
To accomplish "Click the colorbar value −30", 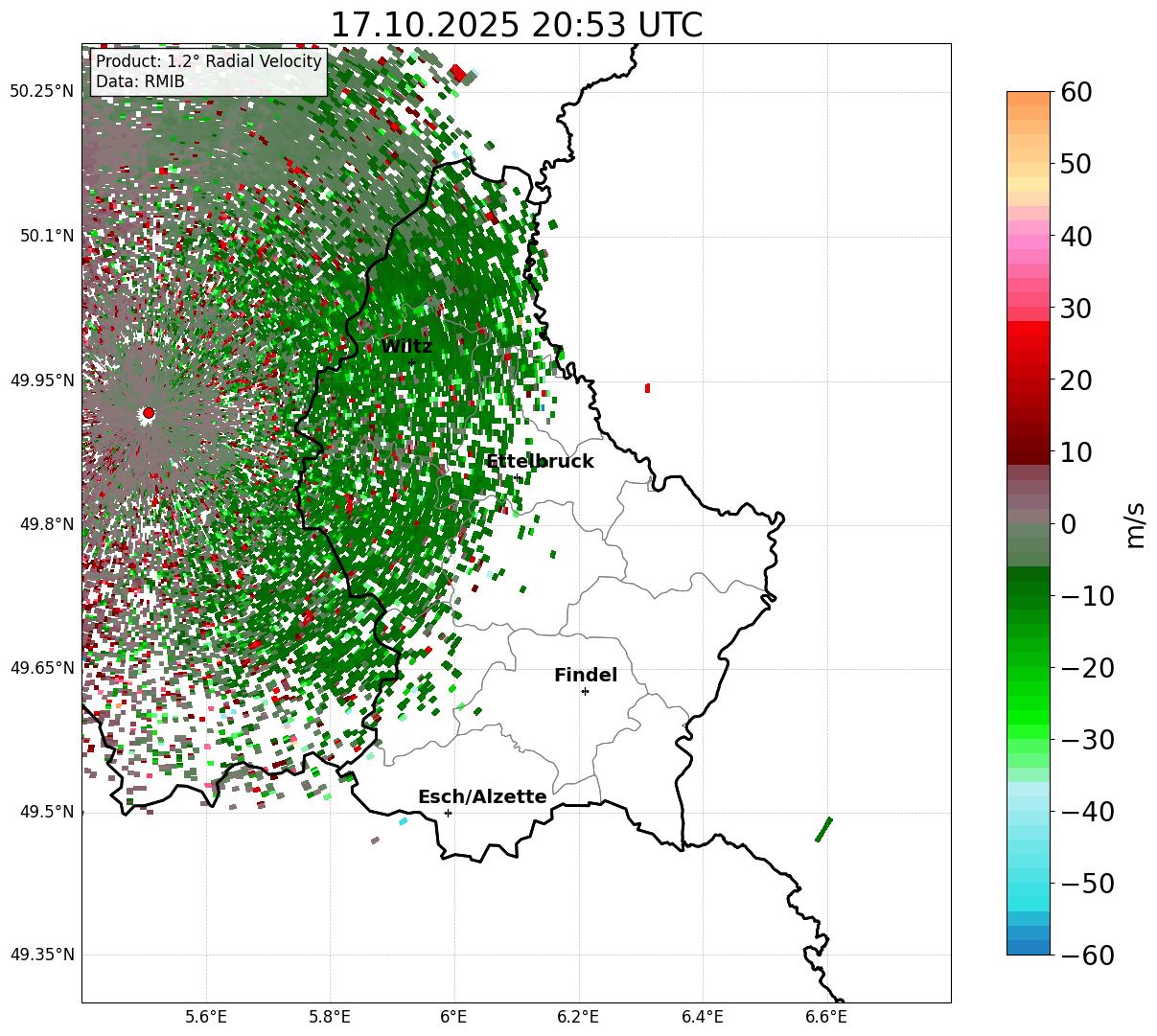I will (1087, 739).
